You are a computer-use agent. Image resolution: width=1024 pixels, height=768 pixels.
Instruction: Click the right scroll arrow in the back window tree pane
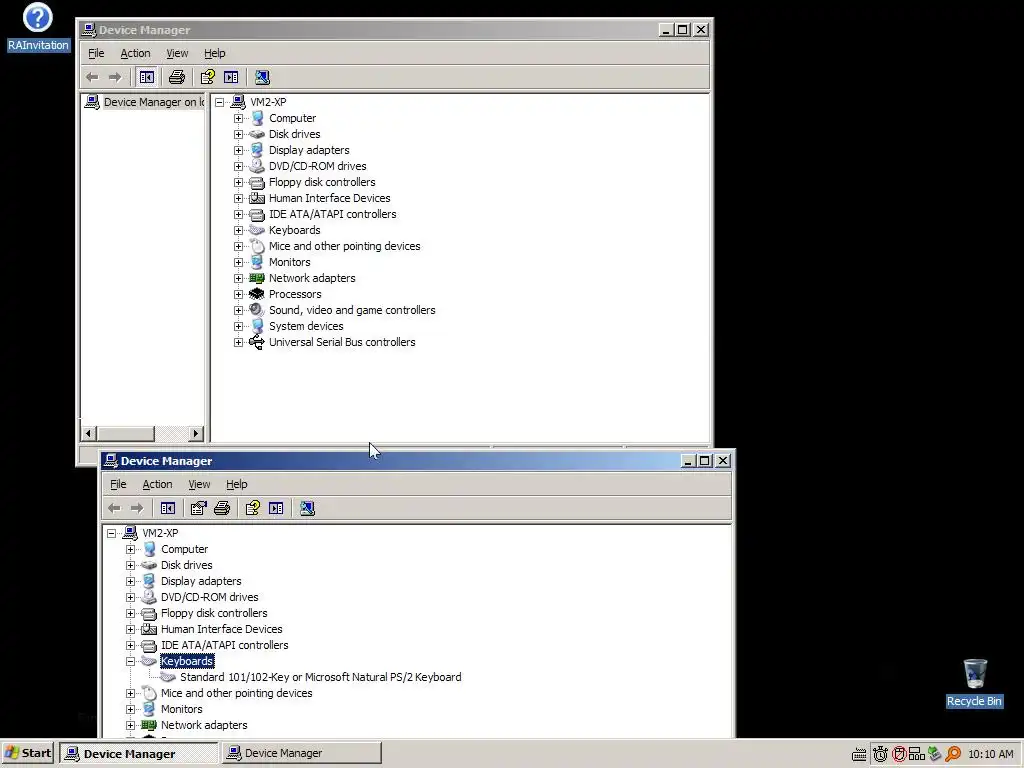tap(195, 434)
